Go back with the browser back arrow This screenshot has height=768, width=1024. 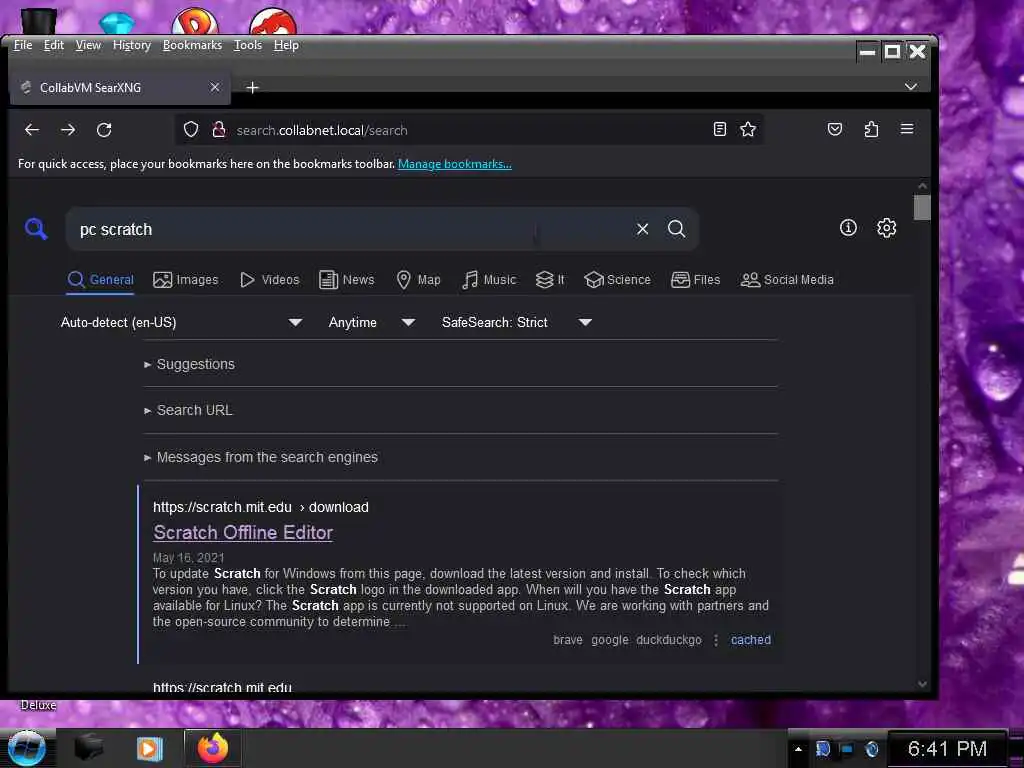[x=31, y=130]
